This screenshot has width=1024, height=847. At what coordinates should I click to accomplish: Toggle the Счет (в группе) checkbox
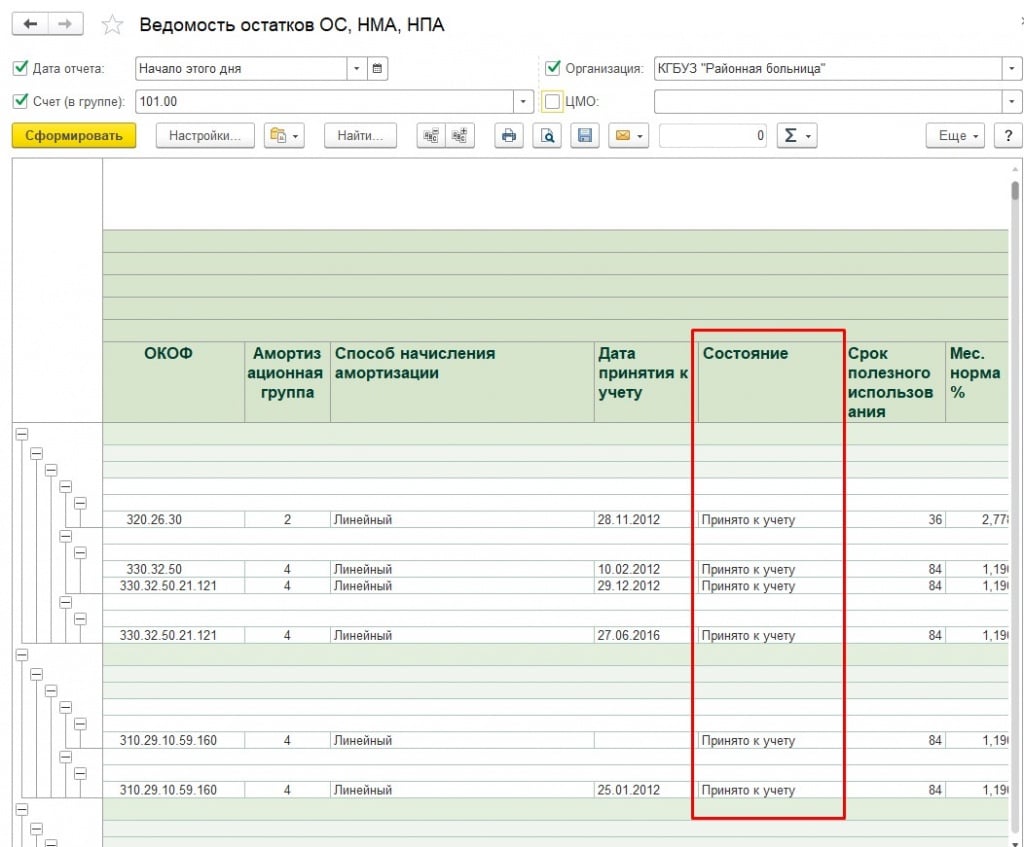click(20, 102)
